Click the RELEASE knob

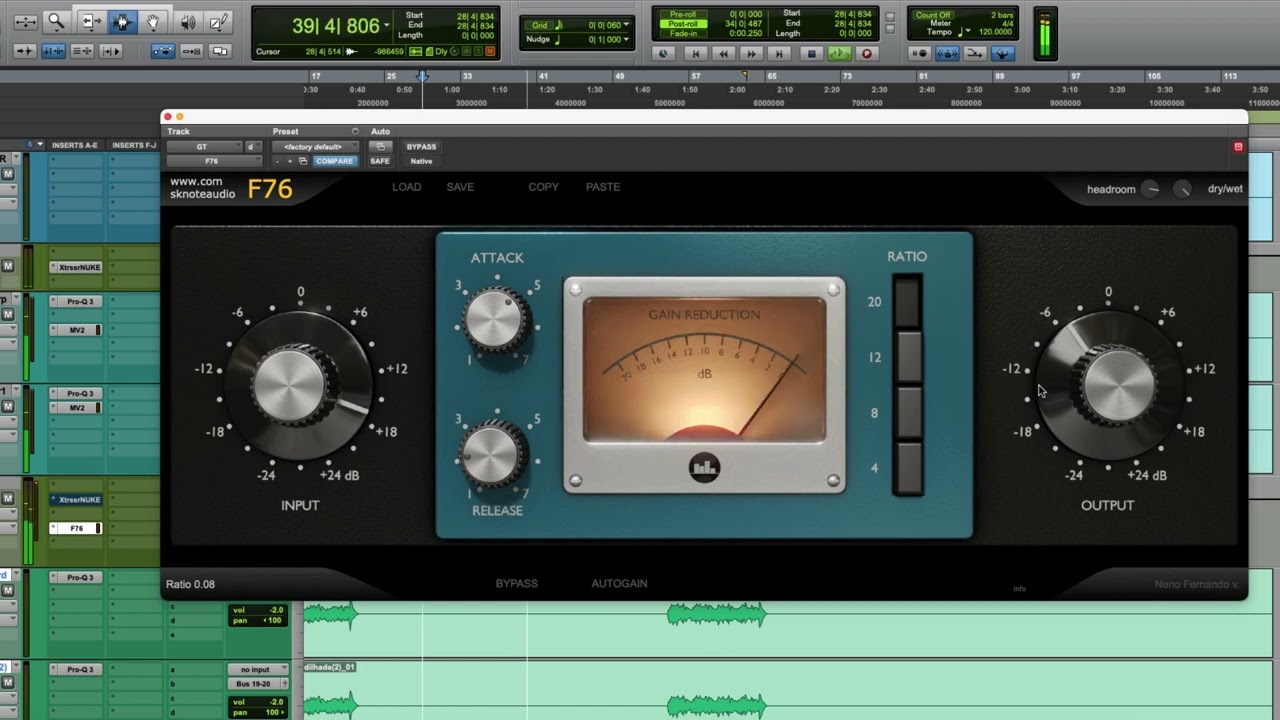494,454
